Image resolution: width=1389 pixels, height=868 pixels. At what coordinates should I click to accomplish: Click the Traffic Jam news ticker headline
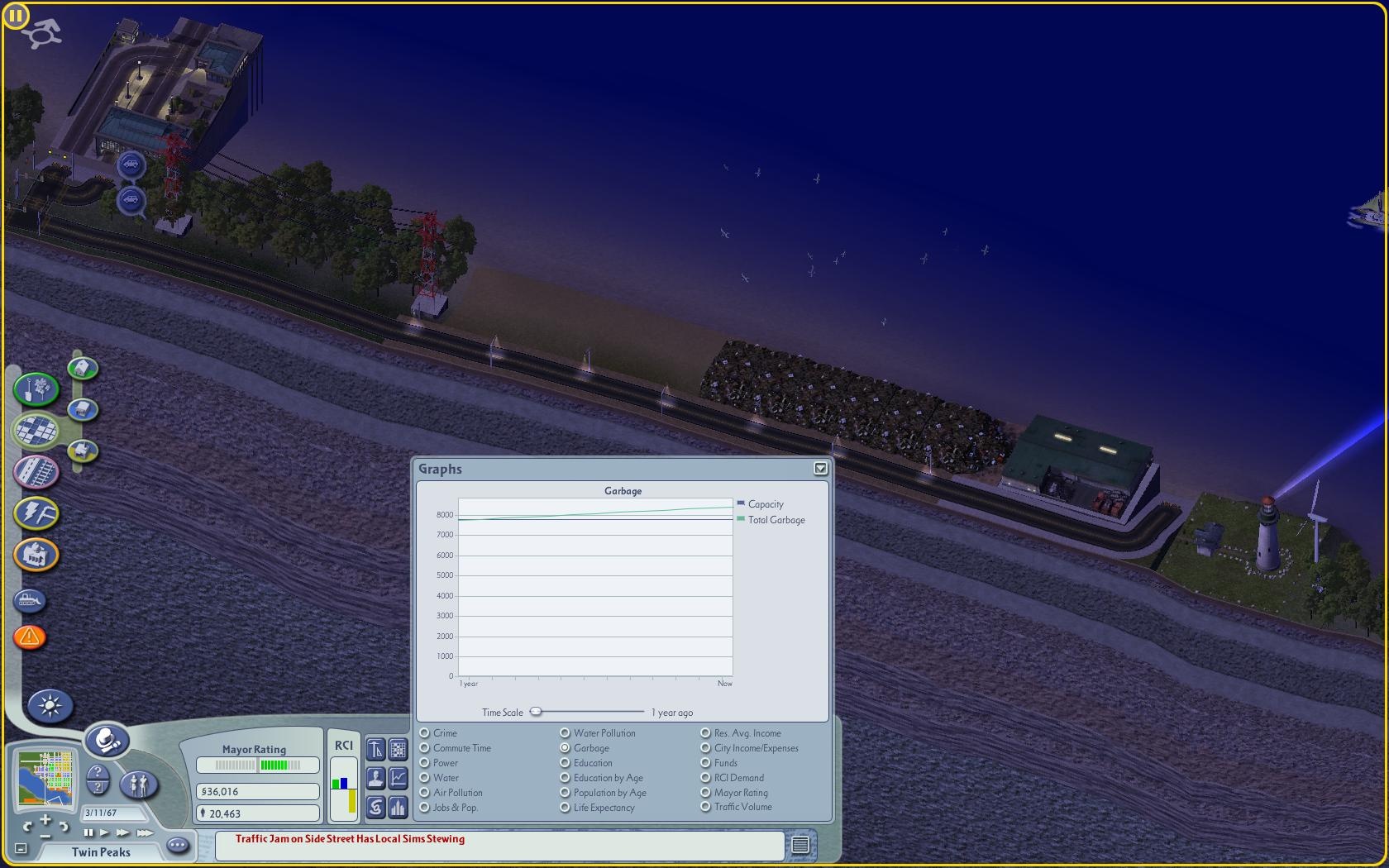pos(350,839)
